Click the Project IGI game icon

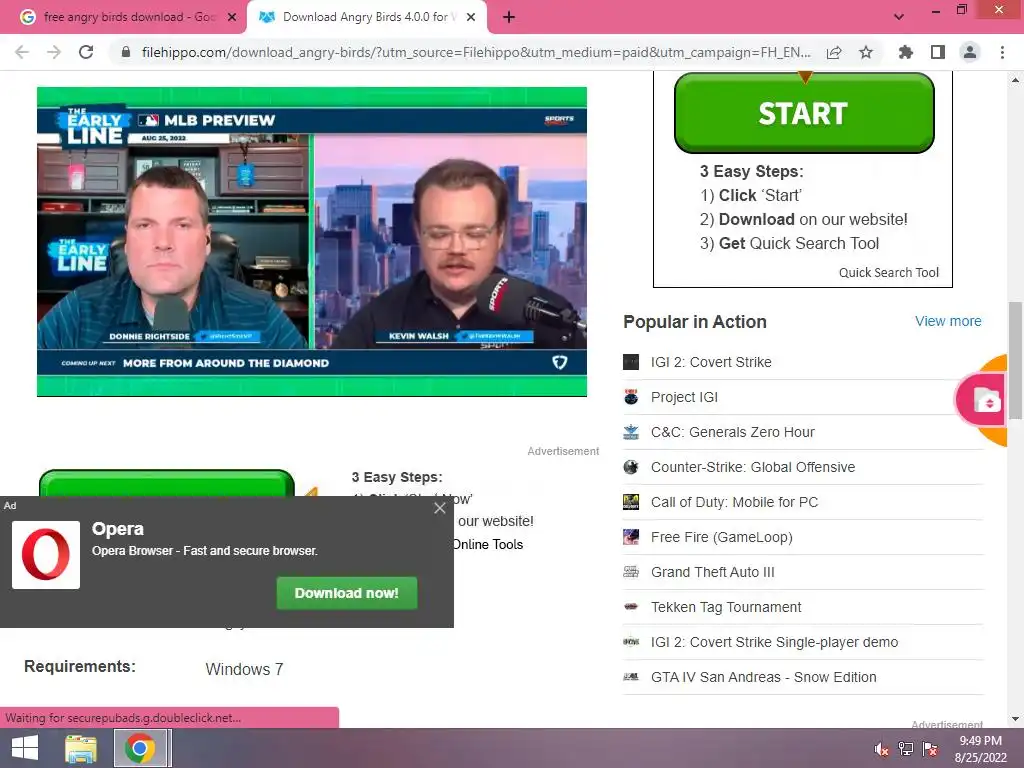pyautogui.click(x=631, y=397)
